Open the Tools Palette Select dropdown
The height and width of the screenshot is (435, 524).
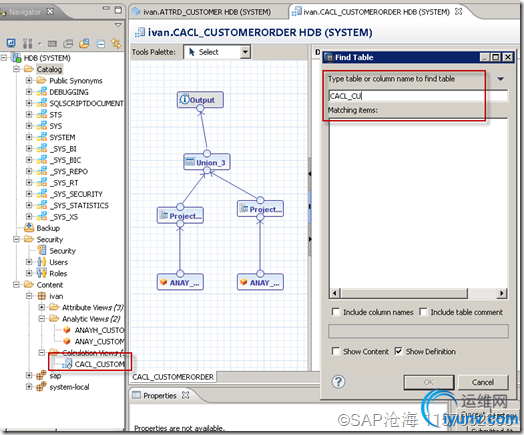coord(246,52)
